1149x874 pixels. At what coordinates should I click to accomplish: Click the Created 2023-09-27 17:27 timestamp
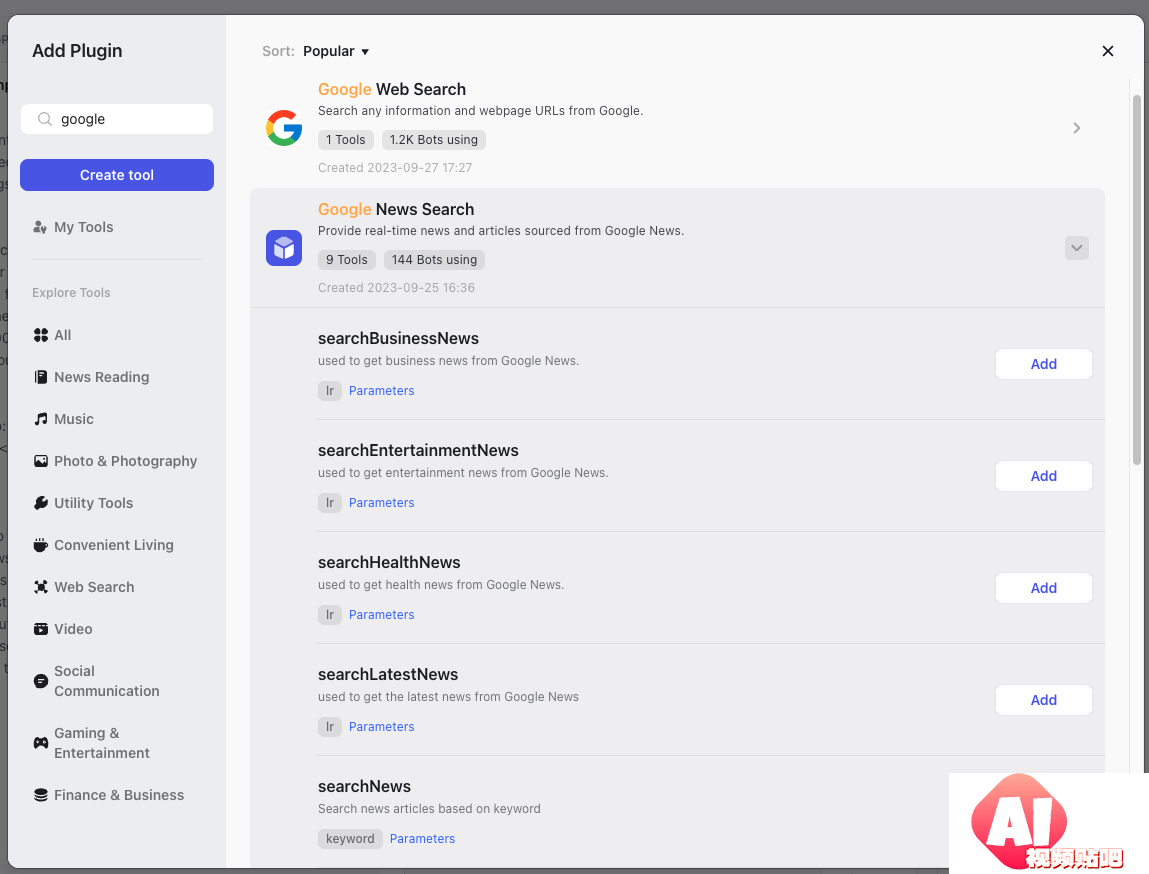click(395, 168)
